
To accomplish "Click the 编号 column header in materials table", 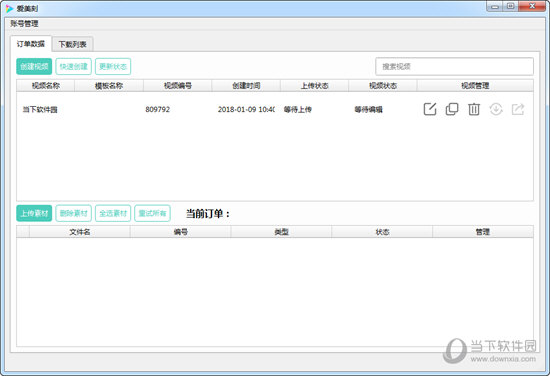I will [x=180, y=232].
